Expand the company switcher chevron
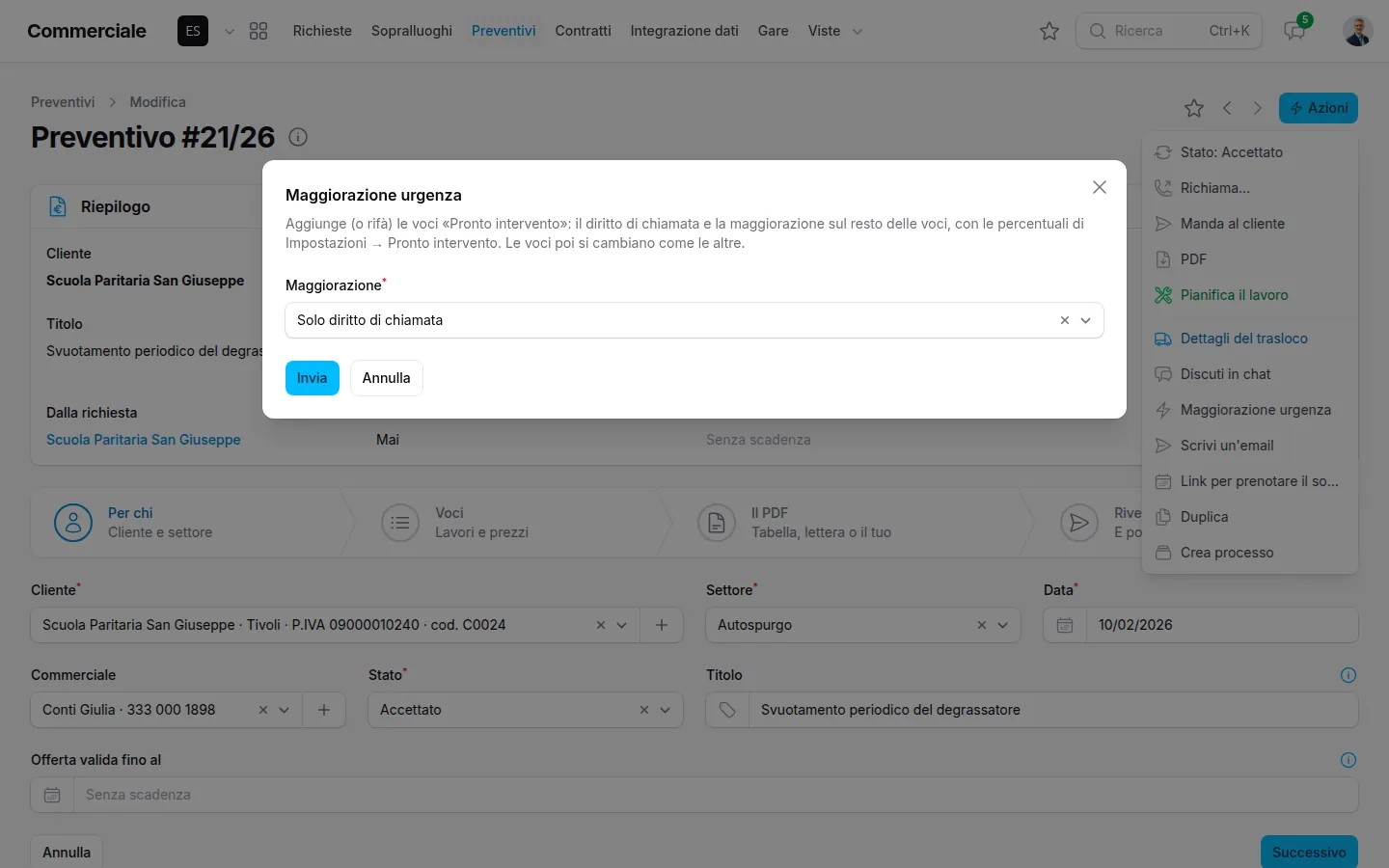1389x868 pixels. tap(230, 31)
